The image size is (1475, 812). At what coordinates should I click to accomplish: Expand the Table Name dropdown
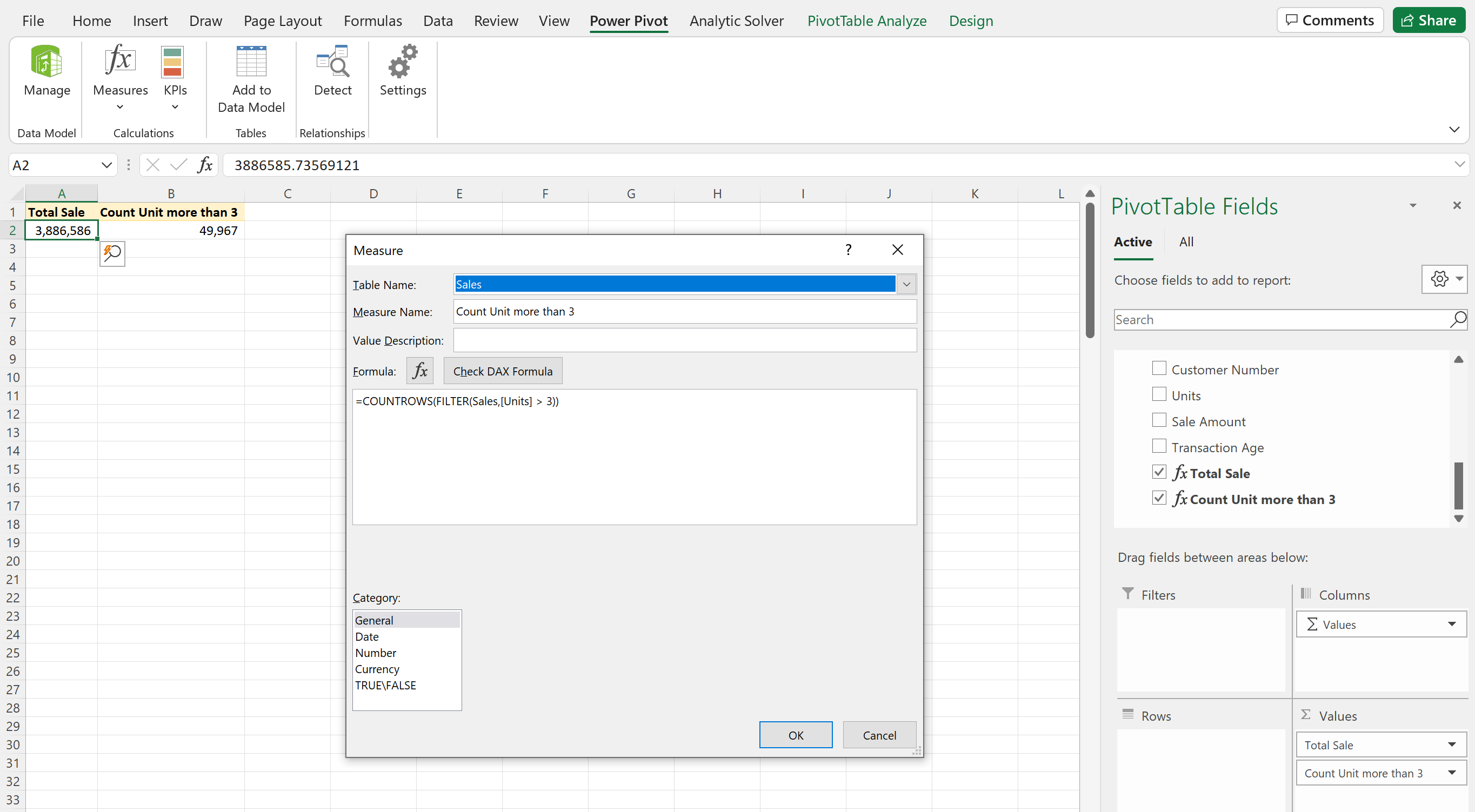point(906,284)
